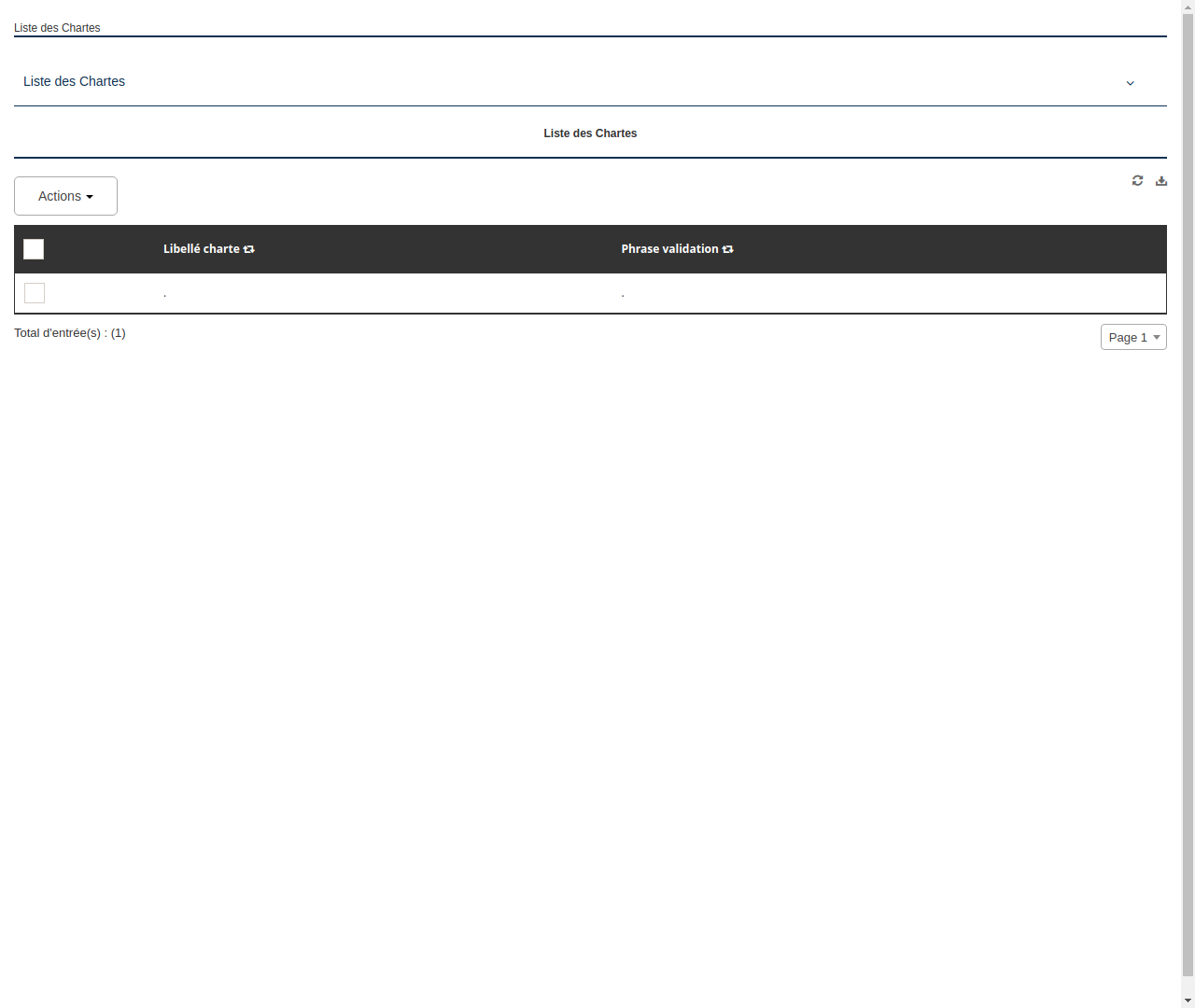Click the chevron next to Liste des Chartes
The width and height of the screenshot is (1195, 1008).
click(1130, 83)
